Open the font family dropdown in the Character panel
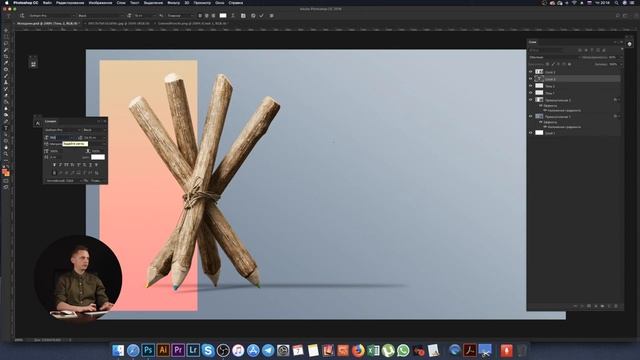Screen dimensions: 640x360 [x=62, y=130]
